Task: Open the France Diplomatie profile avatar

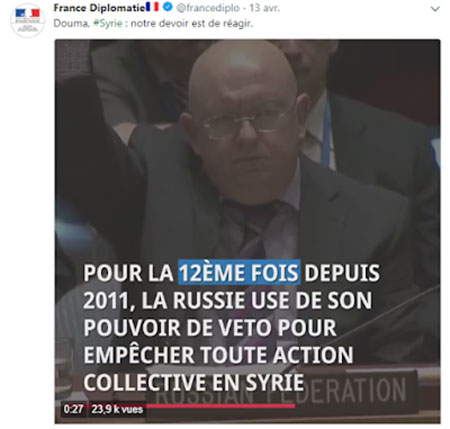Action: click(27, 20)
